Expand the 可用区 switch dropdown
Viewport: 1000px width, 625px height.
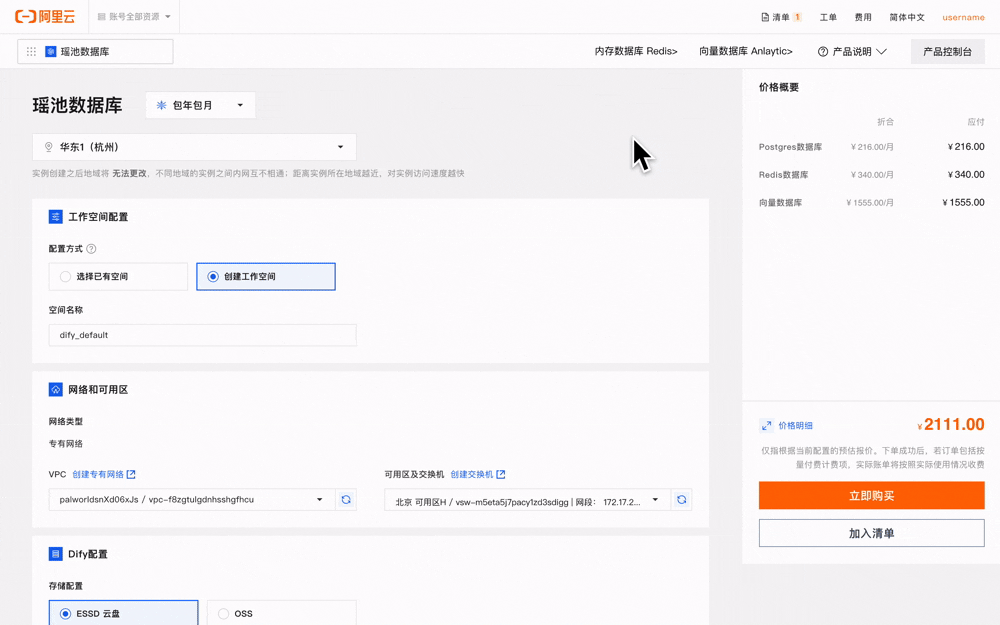(x=527, y=499)
